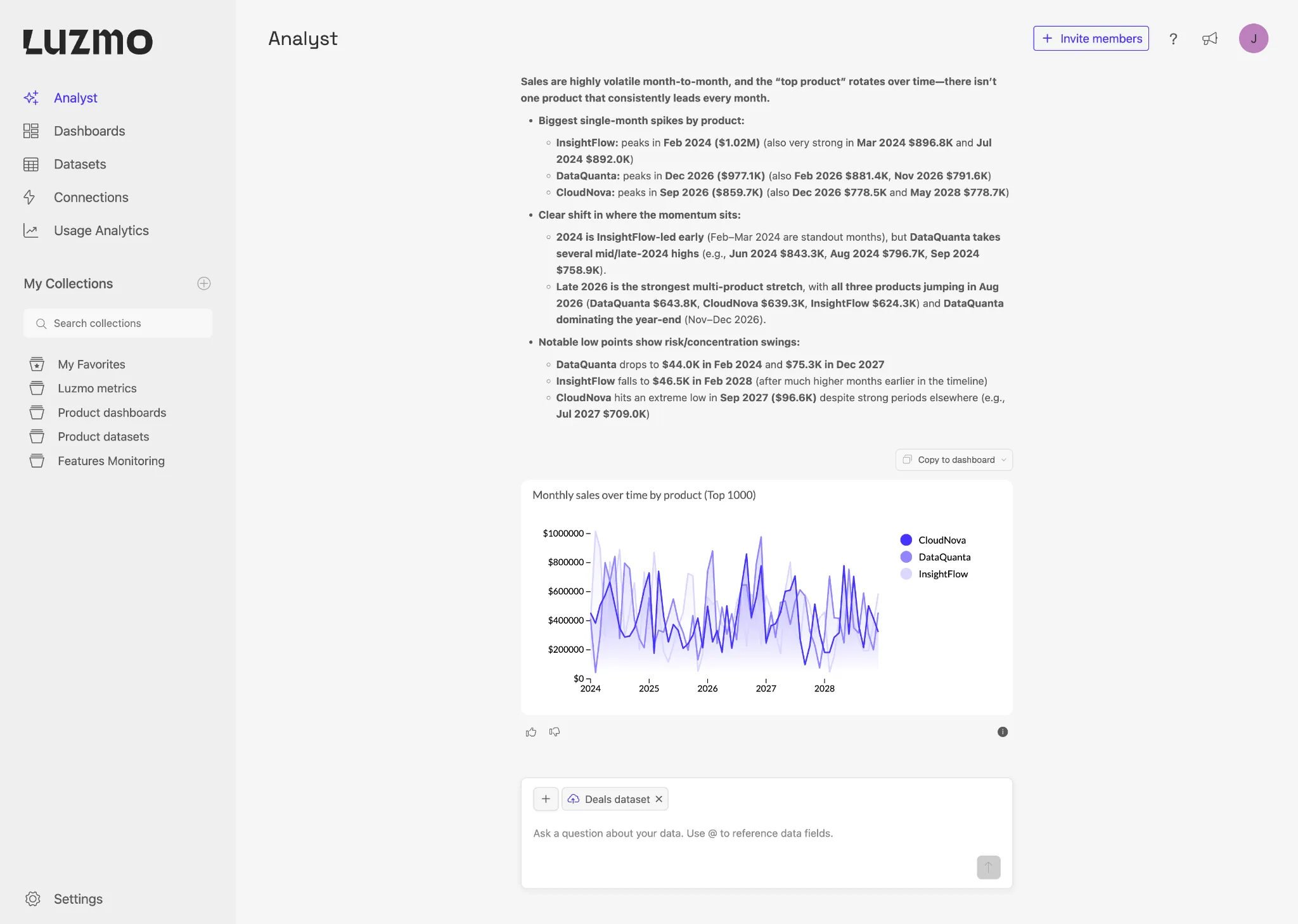Click the DataQuanta legend label

tap(944, 557)
